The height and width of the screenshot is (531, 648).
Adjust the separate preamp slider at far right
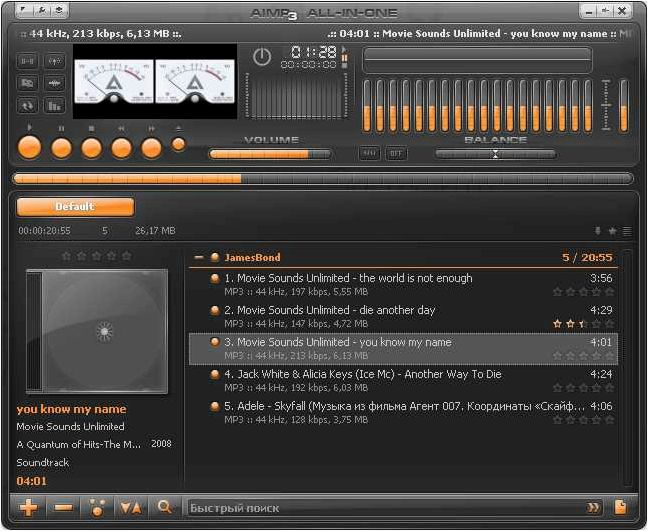624,107
